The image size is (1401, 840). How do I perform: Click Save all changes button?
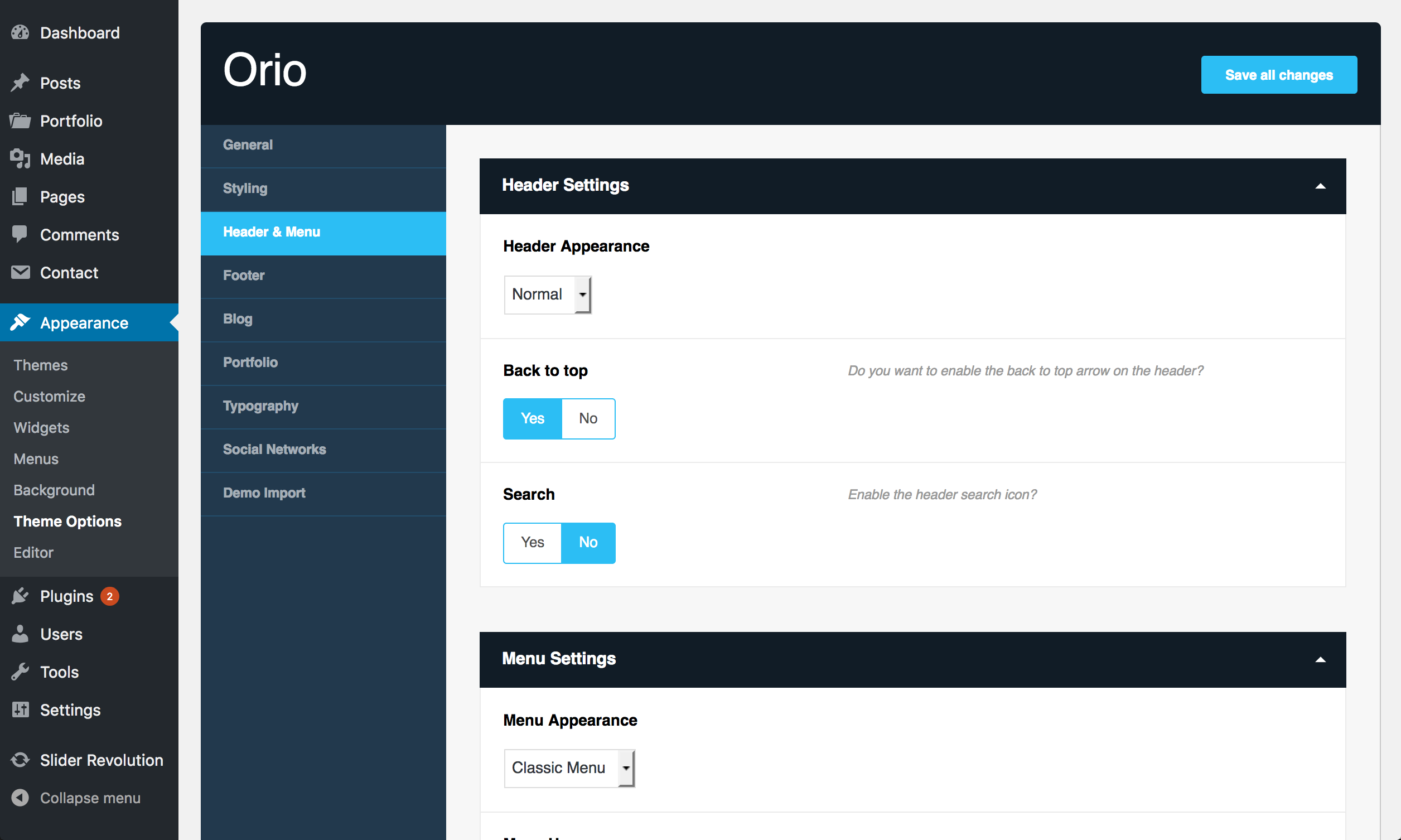tap(1279, 75)
